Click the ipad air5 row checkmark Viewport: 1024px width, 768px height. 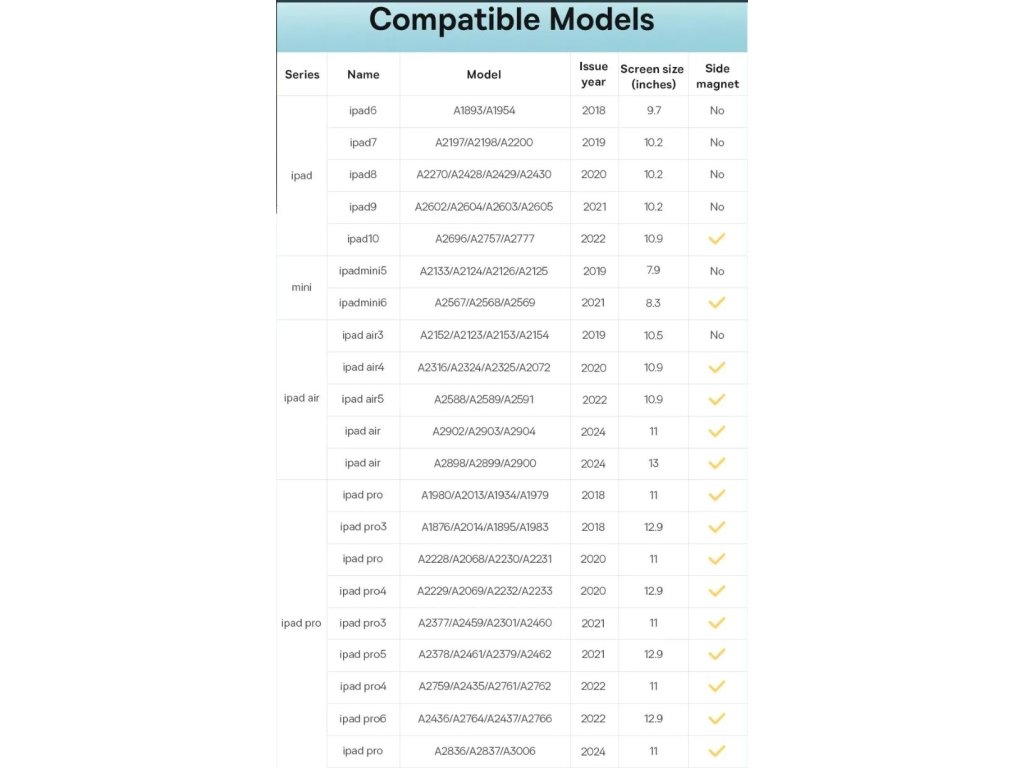click(716, 399)
